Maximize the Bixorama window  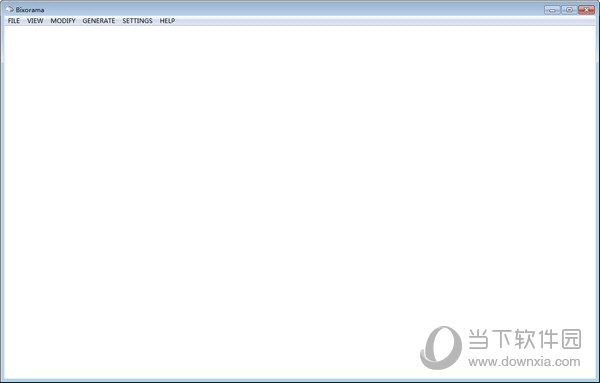(x=569, y=10)
